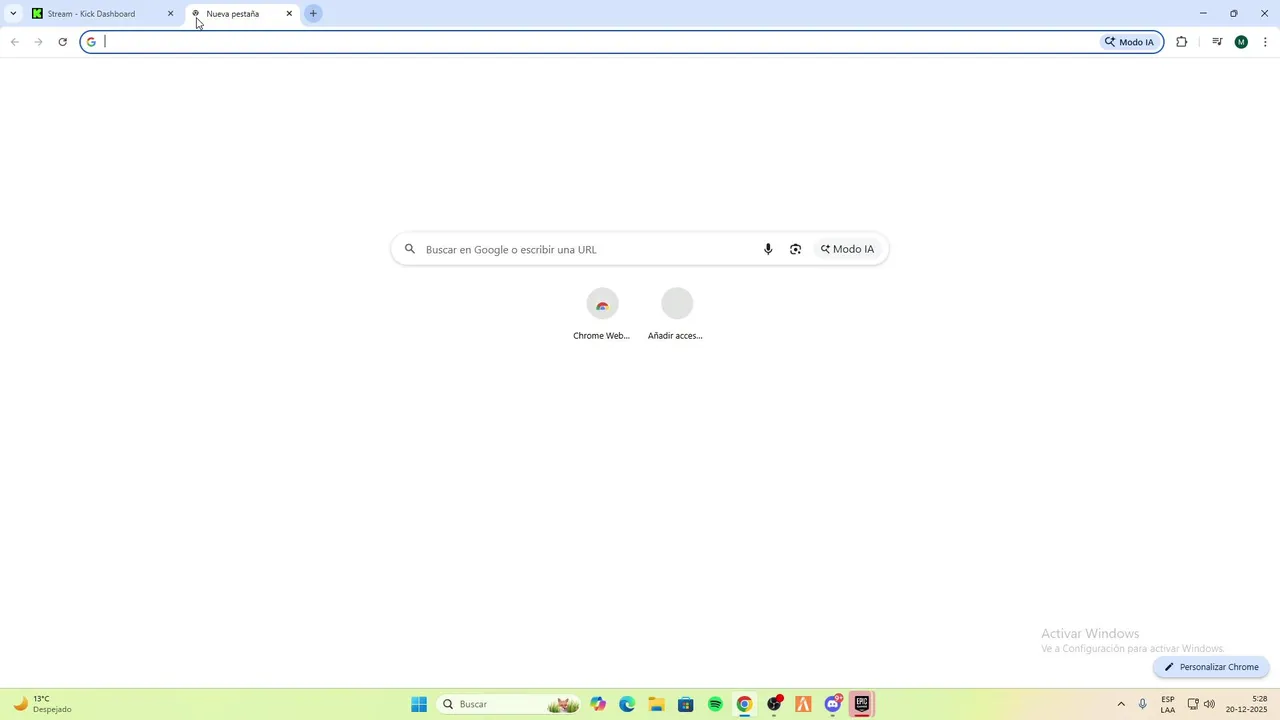Open File Explorer from the taskbar
Image resolution: width=1280 pixels, height=720 pixels.
point(656,704)
